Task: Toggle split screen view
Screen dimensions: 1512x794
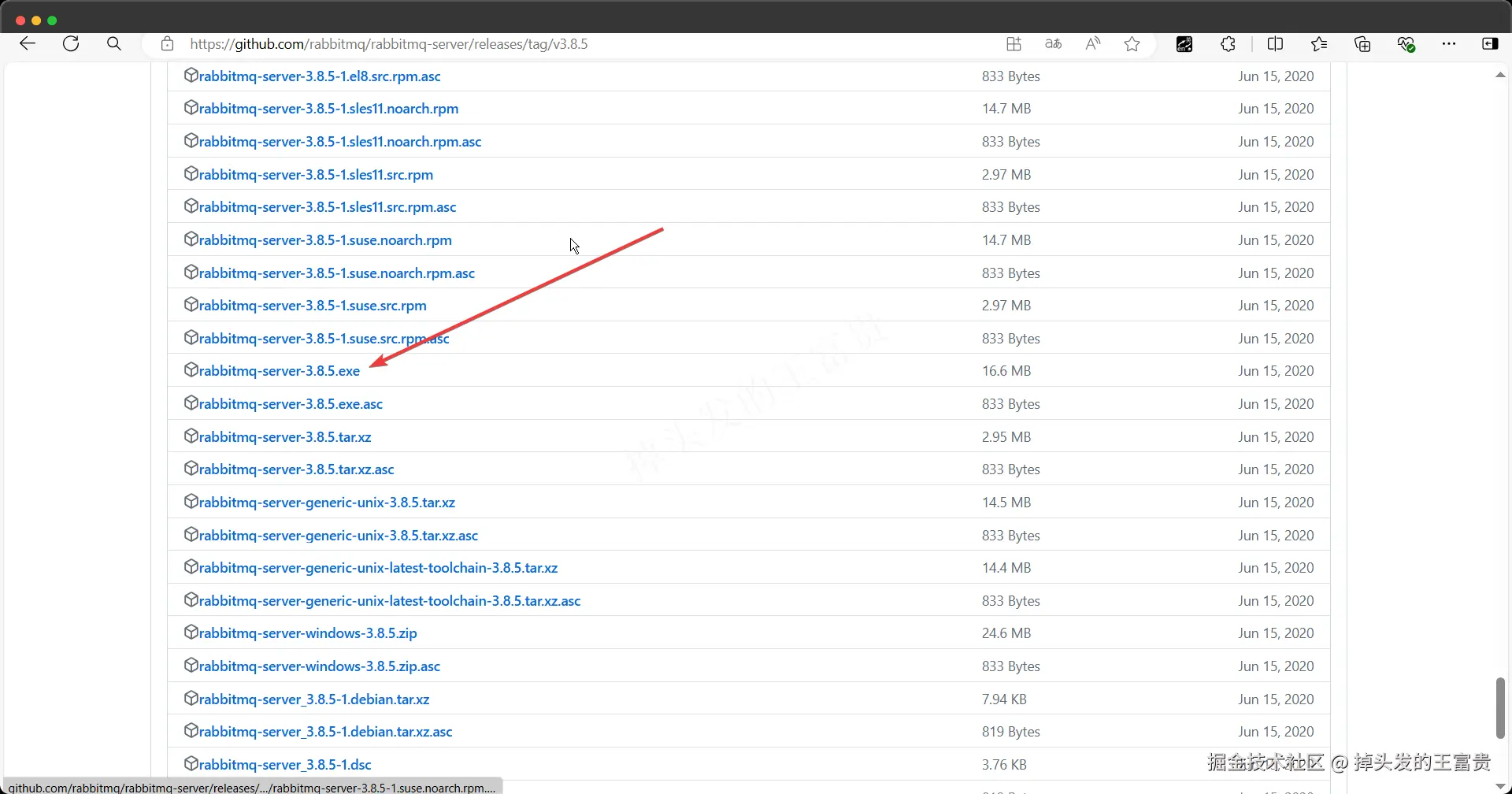Action: [x=1276, y=44]
